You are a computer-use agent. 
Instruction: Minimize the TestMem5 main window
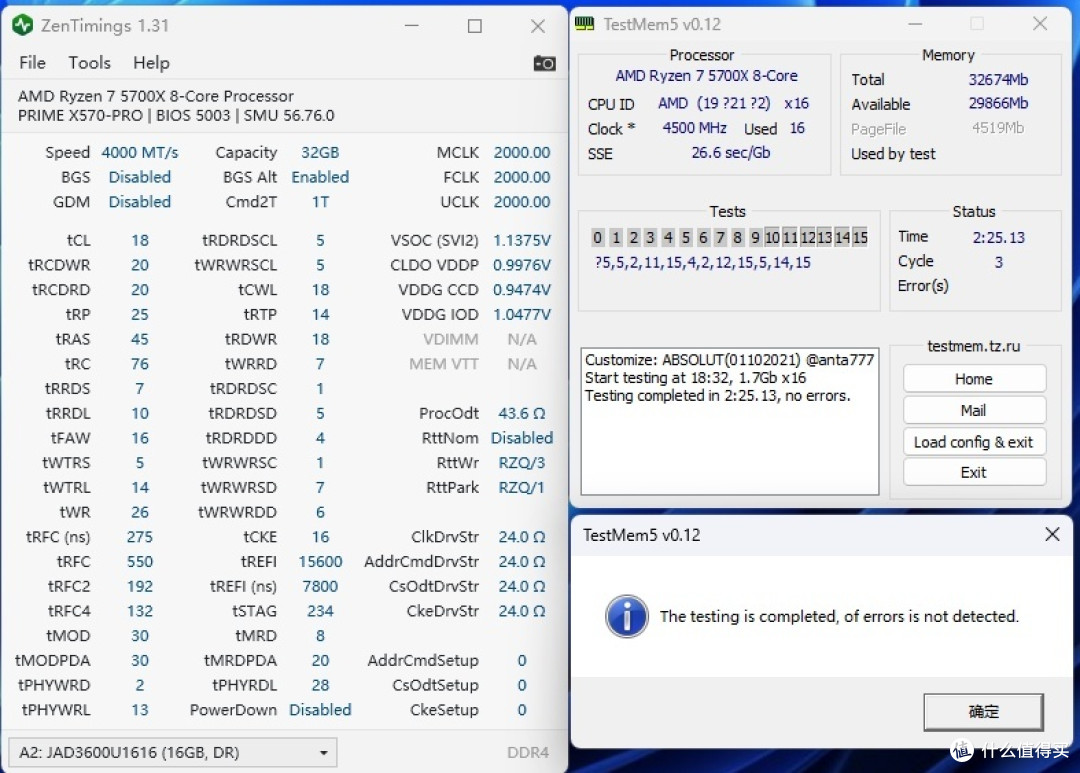coord(915,24)
